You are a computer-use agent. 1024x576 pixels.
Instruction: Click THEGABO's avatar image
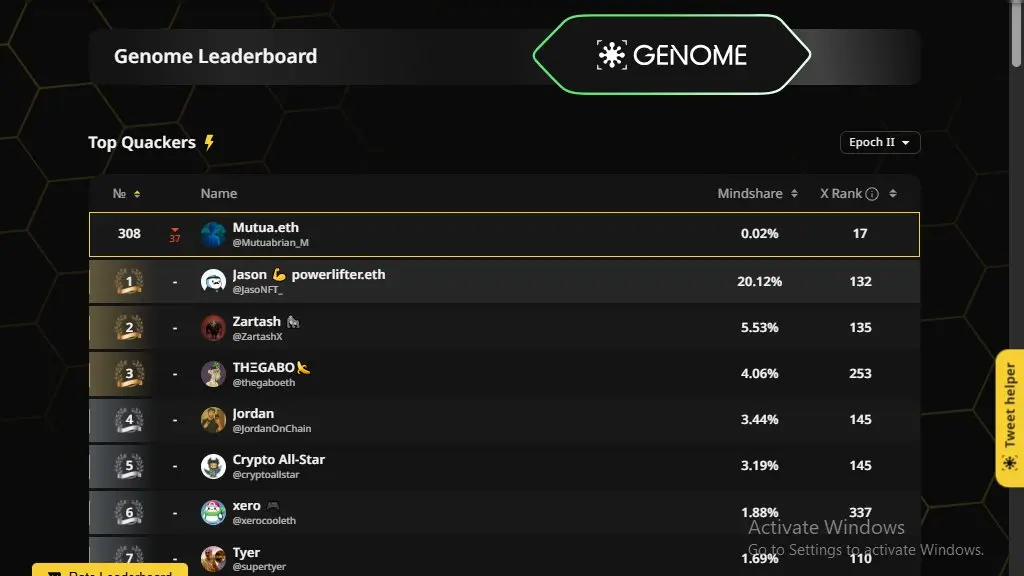[213, 374]
